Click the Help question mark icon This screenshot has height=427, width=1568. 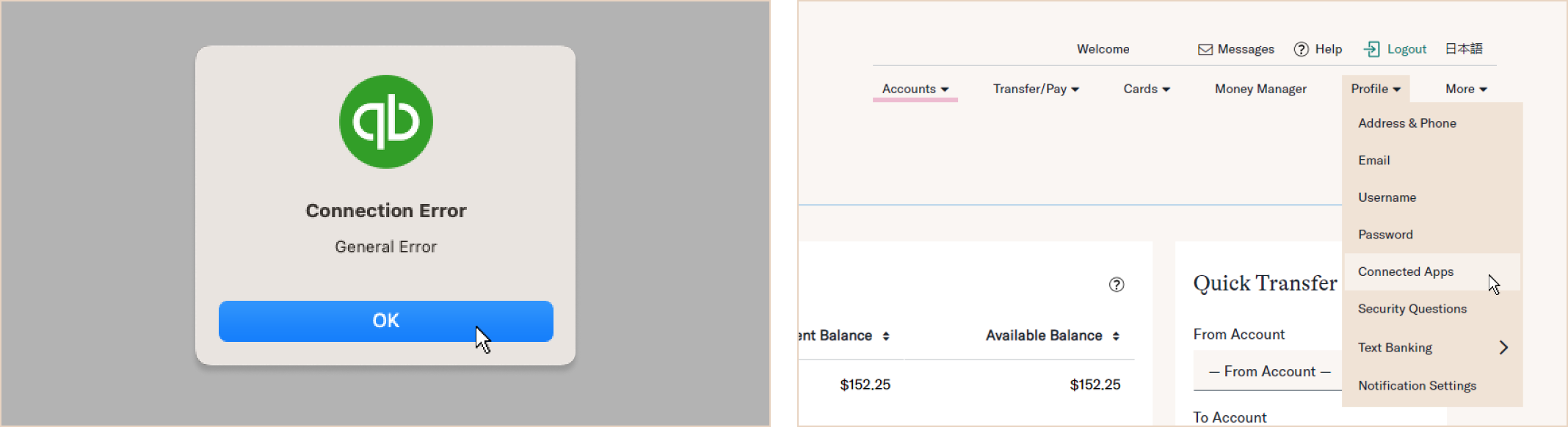[x=1301, y=49]
